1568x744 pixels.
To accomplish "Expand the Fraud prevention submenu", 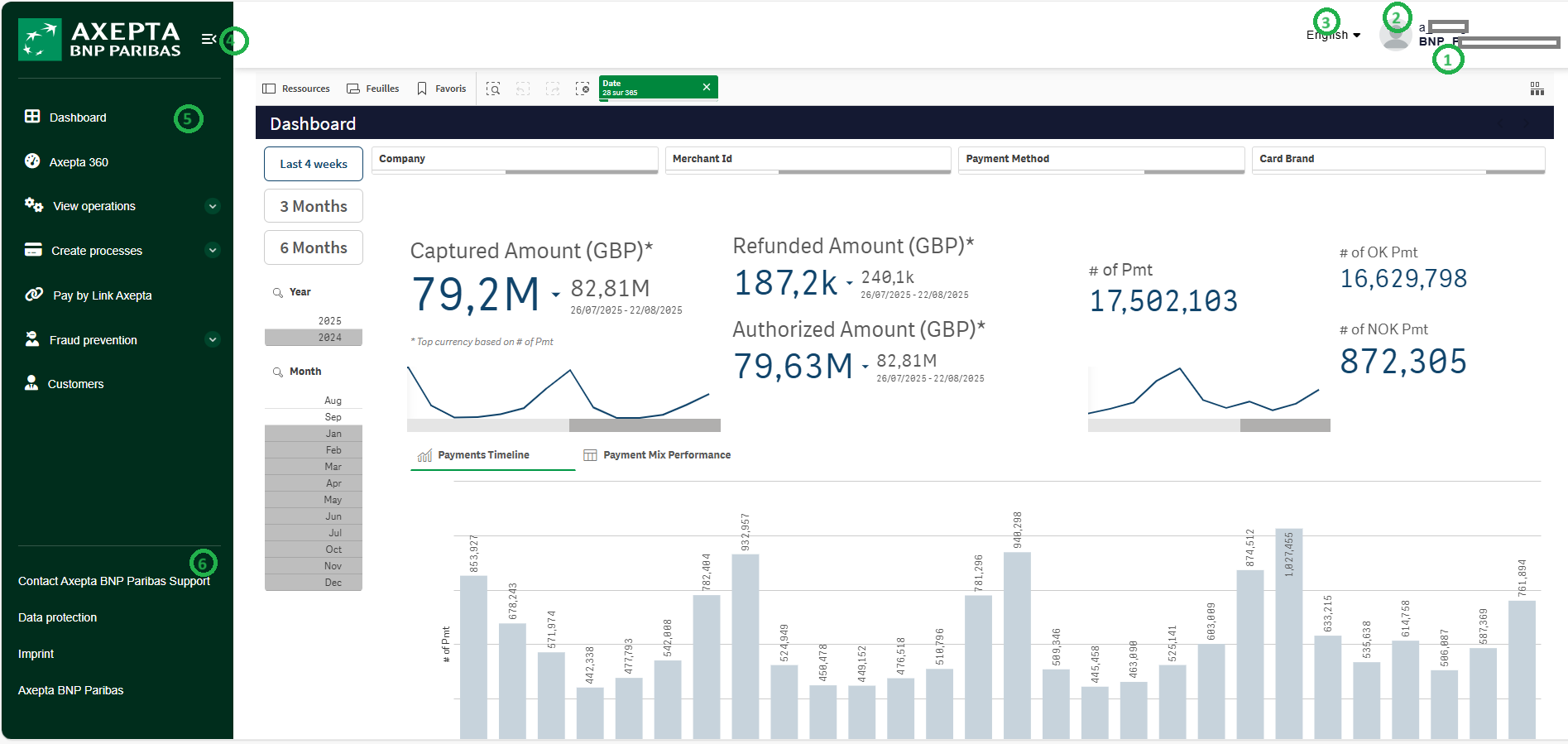I will tap(213, 339).
